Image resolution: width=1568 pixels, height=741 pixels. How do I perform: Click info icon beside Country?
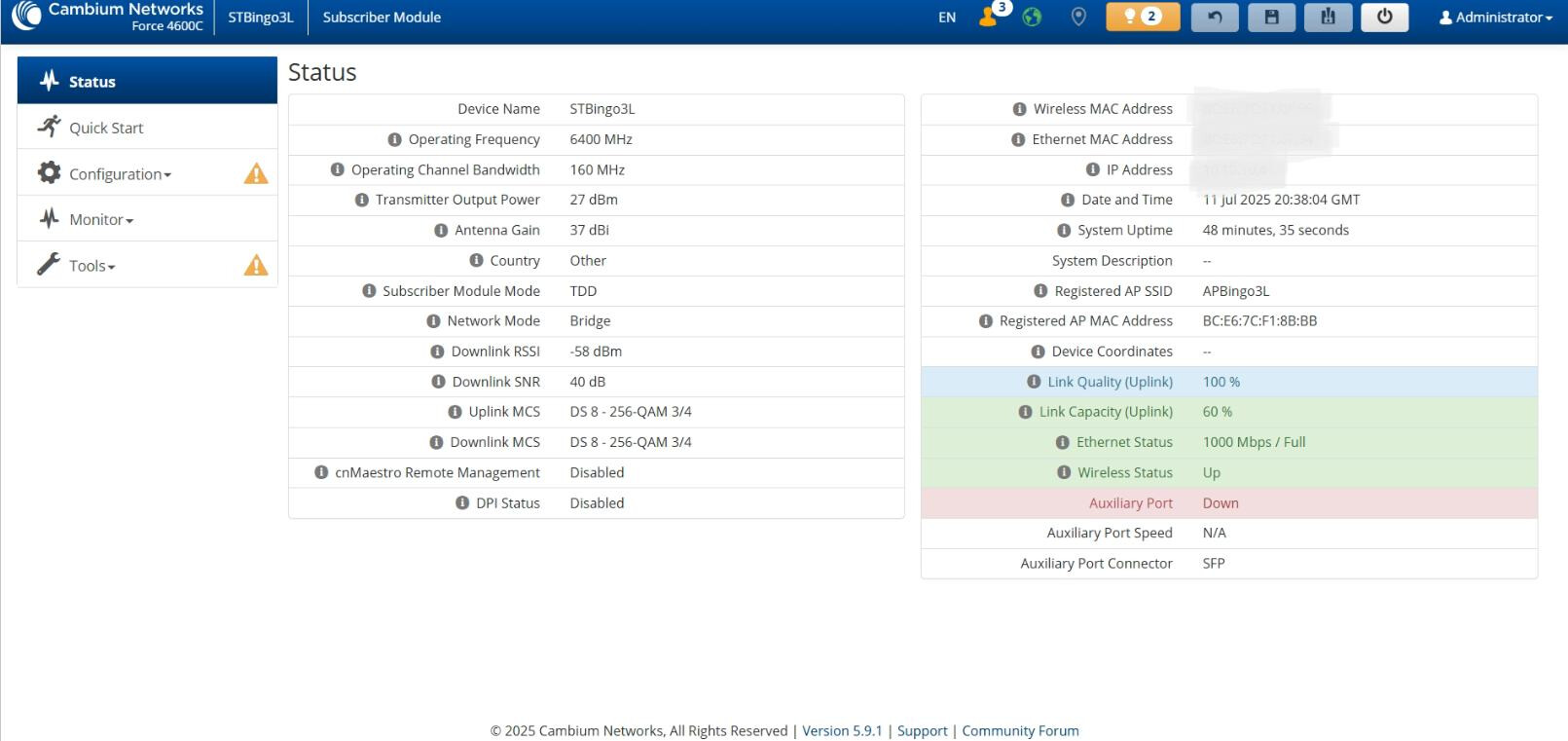476,260
